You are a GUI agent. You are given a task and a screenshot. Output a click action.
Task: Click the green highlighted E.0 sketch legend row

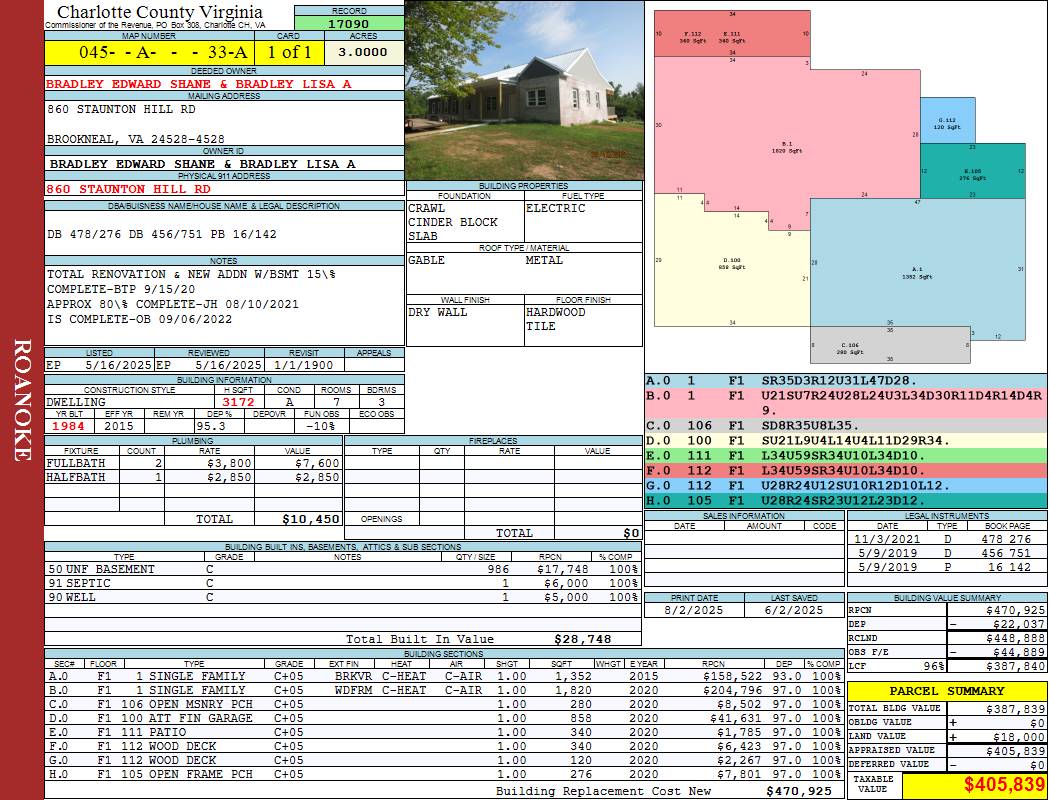(x=845, y=455)
